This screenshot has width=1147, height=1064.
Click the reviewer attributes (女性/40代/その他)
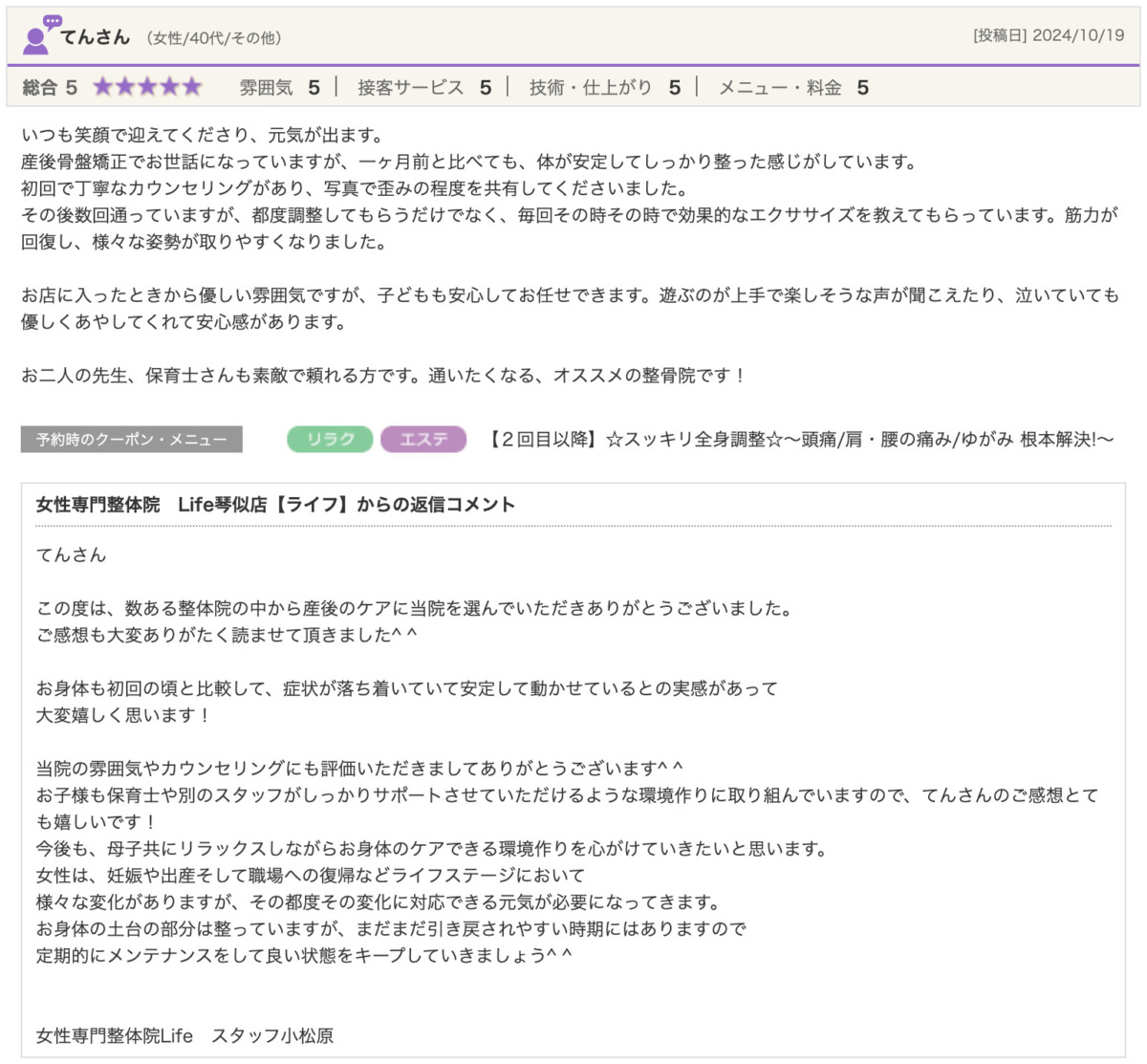[214, 38]
